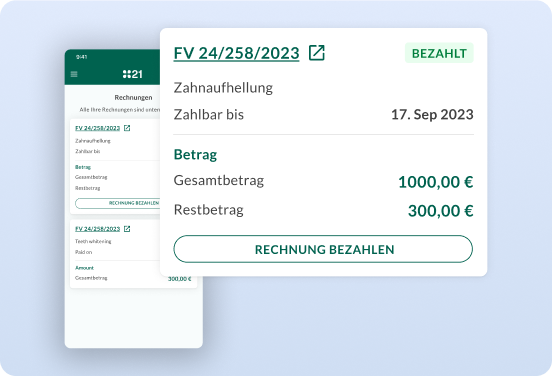Open first FV 24/258/2023 link in phone list
The height and width of the screenshot is (376, 552).
point(98,128)
